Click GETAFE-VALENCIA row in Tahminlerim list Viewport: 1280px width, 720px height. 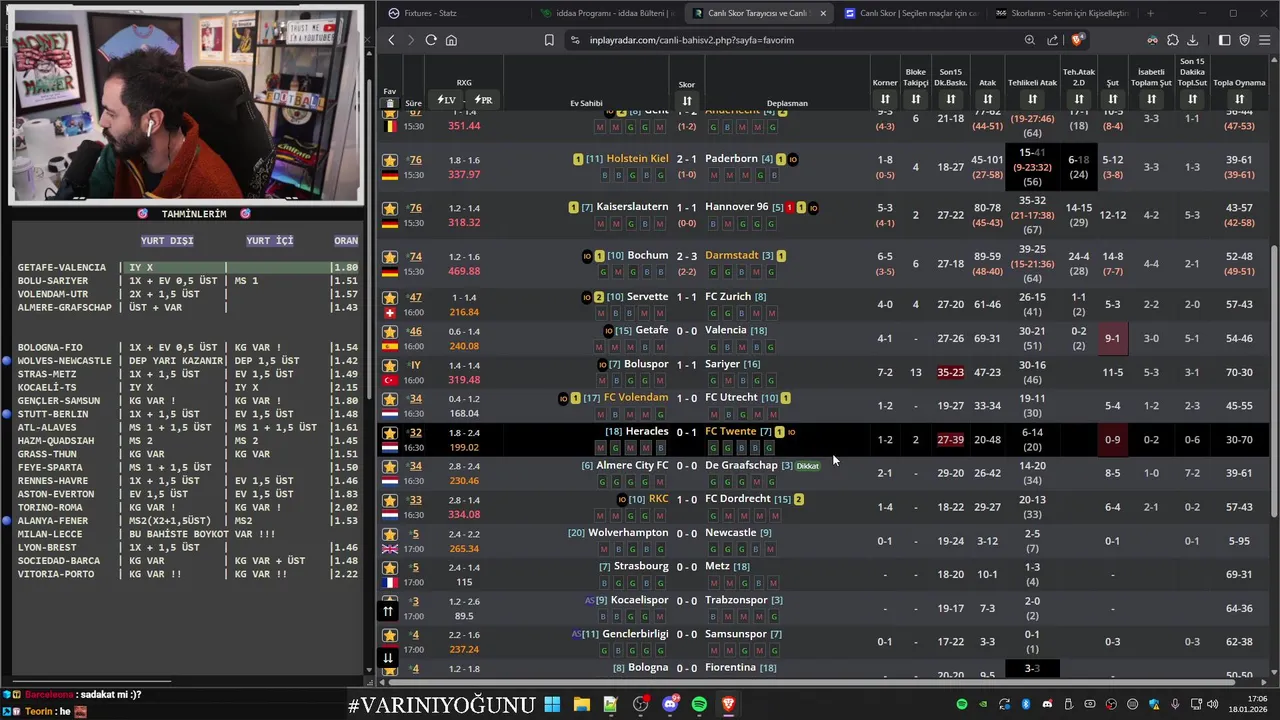click(188, 267)
